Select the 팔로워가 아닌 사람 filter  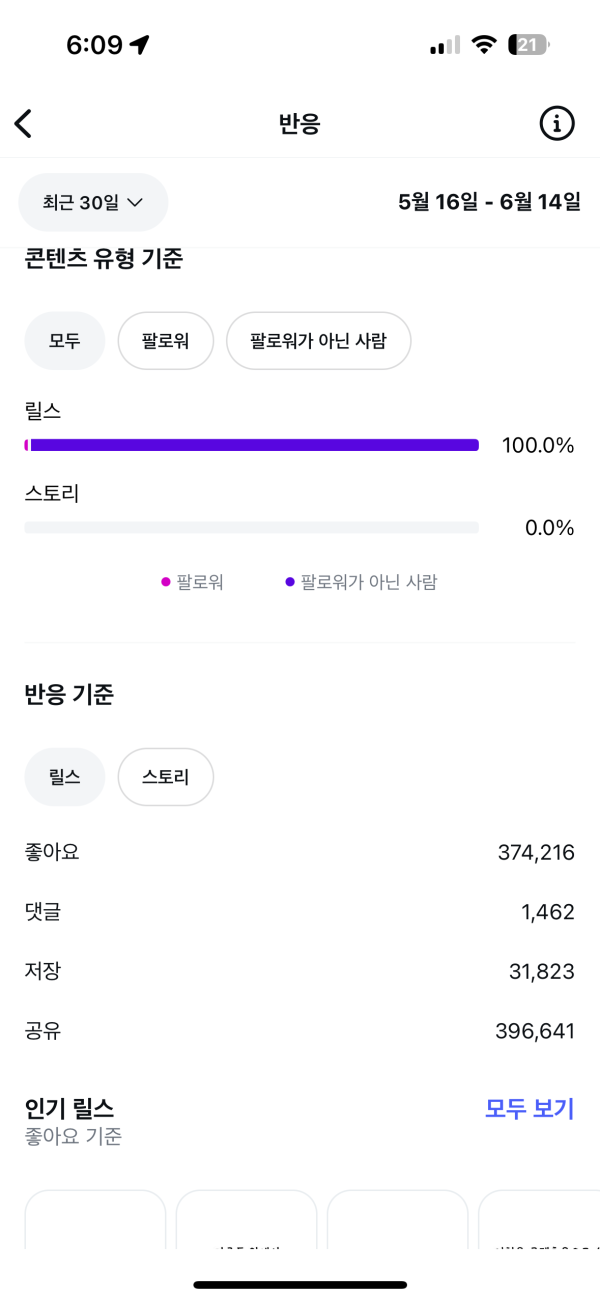pyautogui.click(x=318, y=341)
